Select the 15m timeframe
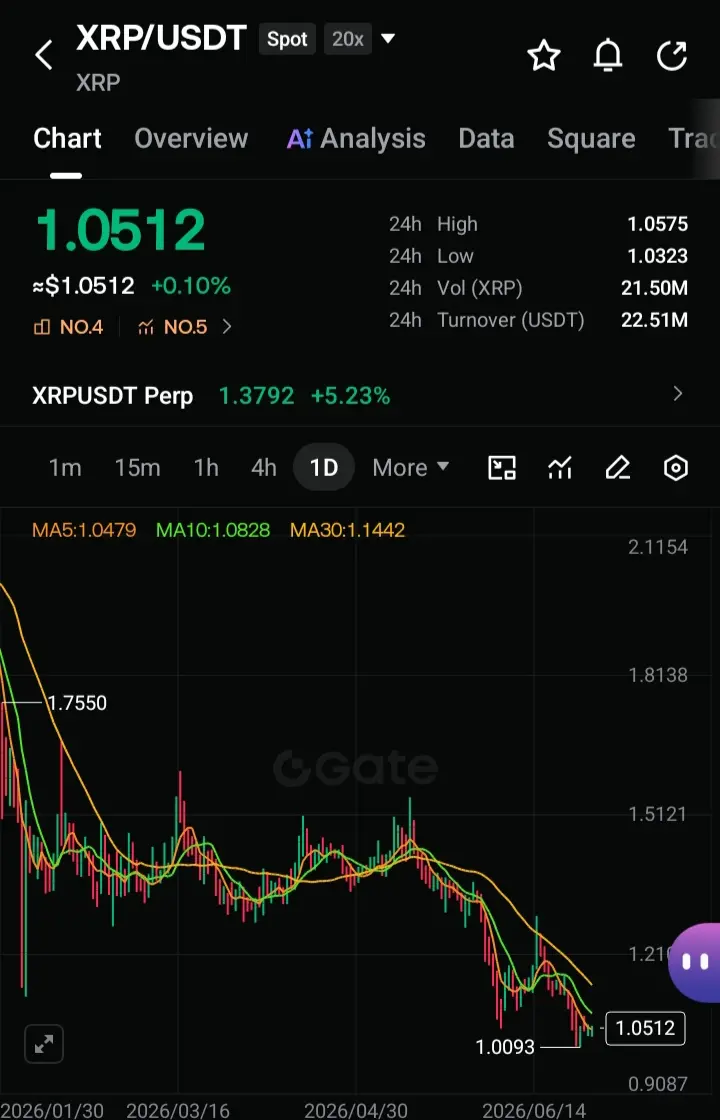This screenshot has height=1120, width=720. click(x=137, y=468)
